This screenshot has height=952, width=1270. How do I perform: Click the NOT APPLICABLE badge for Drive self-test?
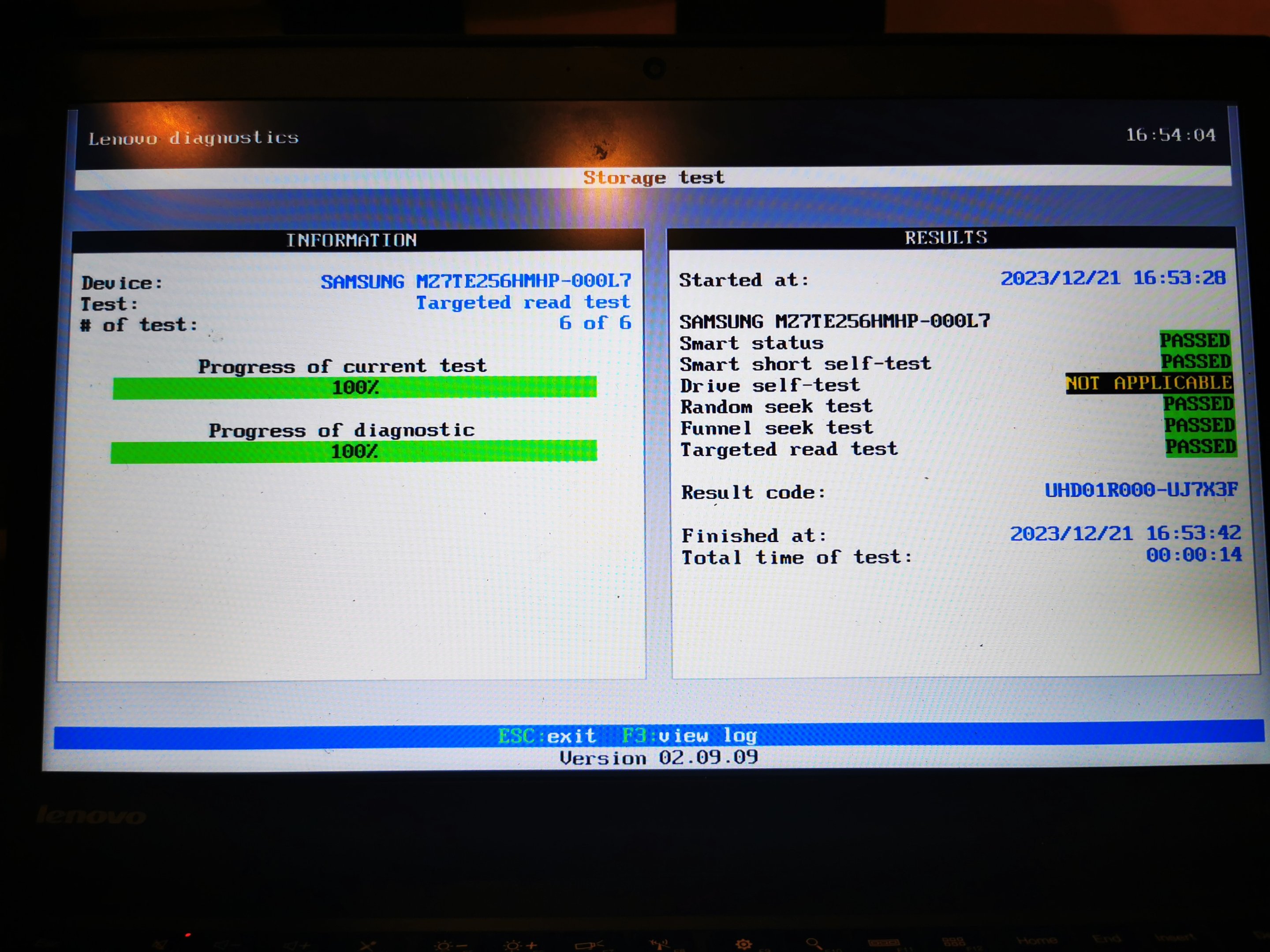[x=1149, y=383]
